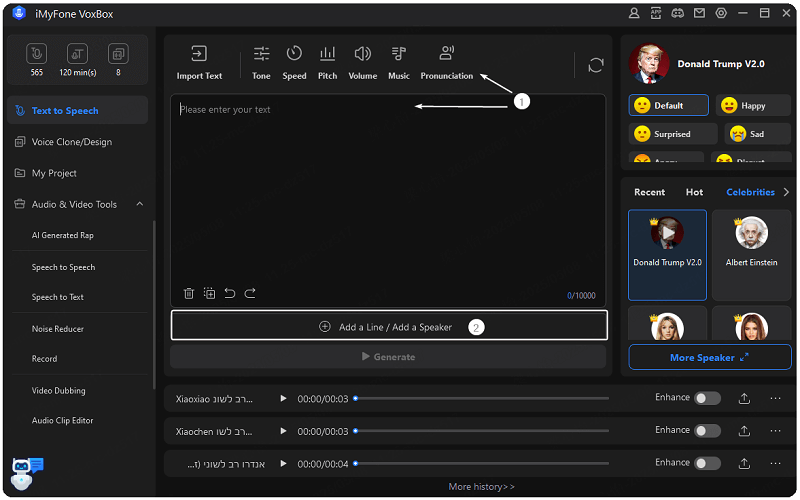
Task: Play the third history audio clip
Action: pos(283,464)
